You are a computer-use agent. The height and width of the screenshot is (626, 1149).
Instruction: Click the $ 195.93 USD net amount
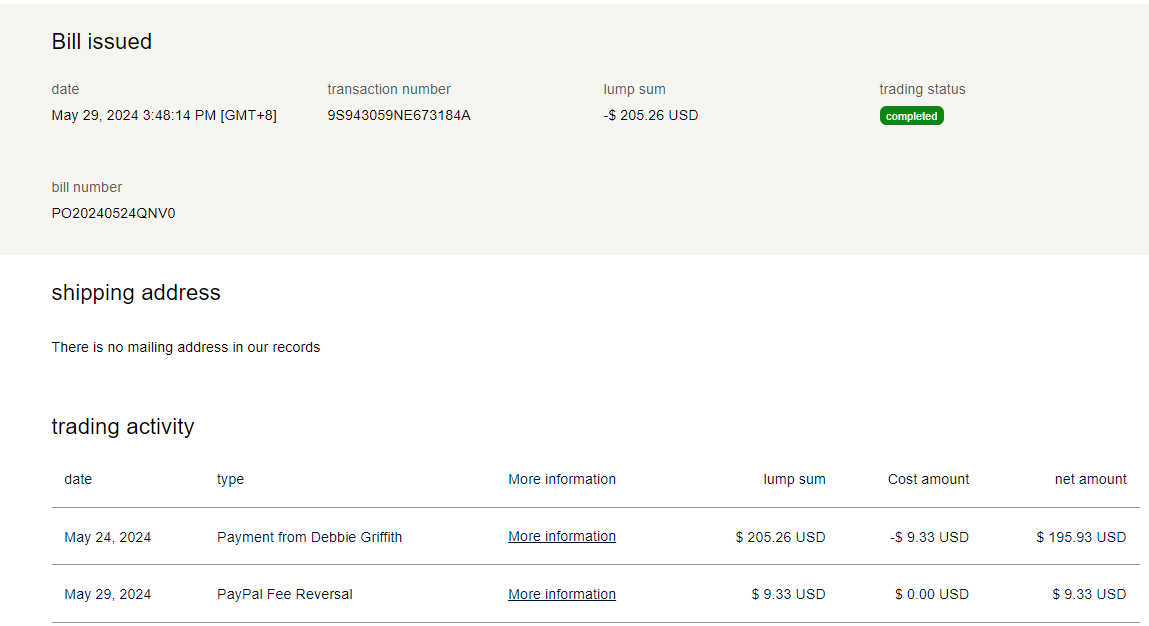tap(1081, 537)
